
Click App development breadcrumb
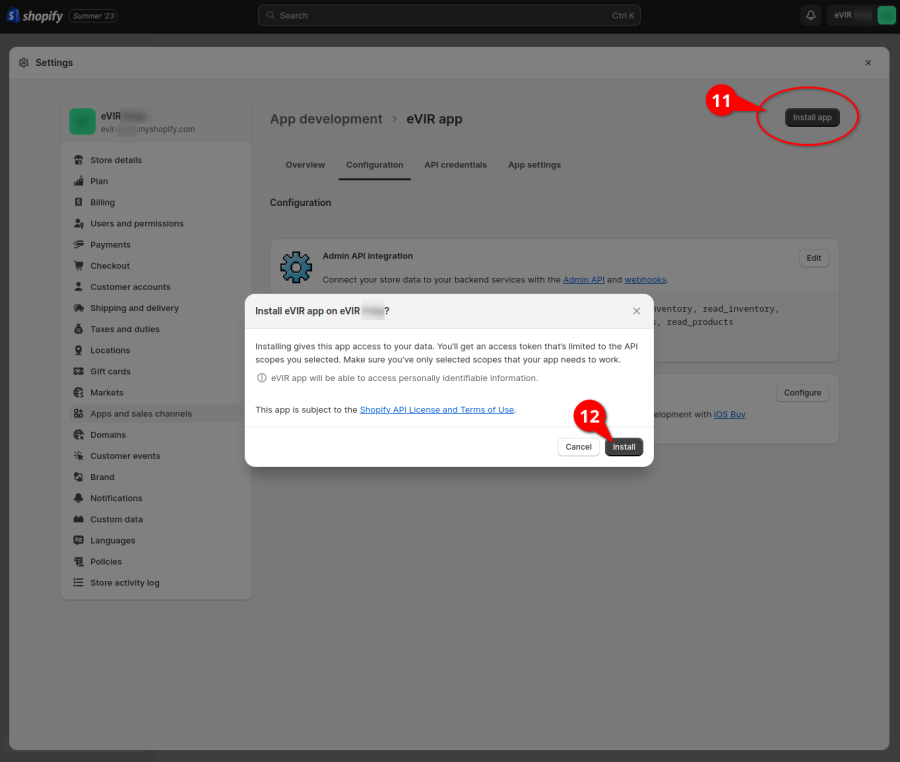(x=326, y=119)
